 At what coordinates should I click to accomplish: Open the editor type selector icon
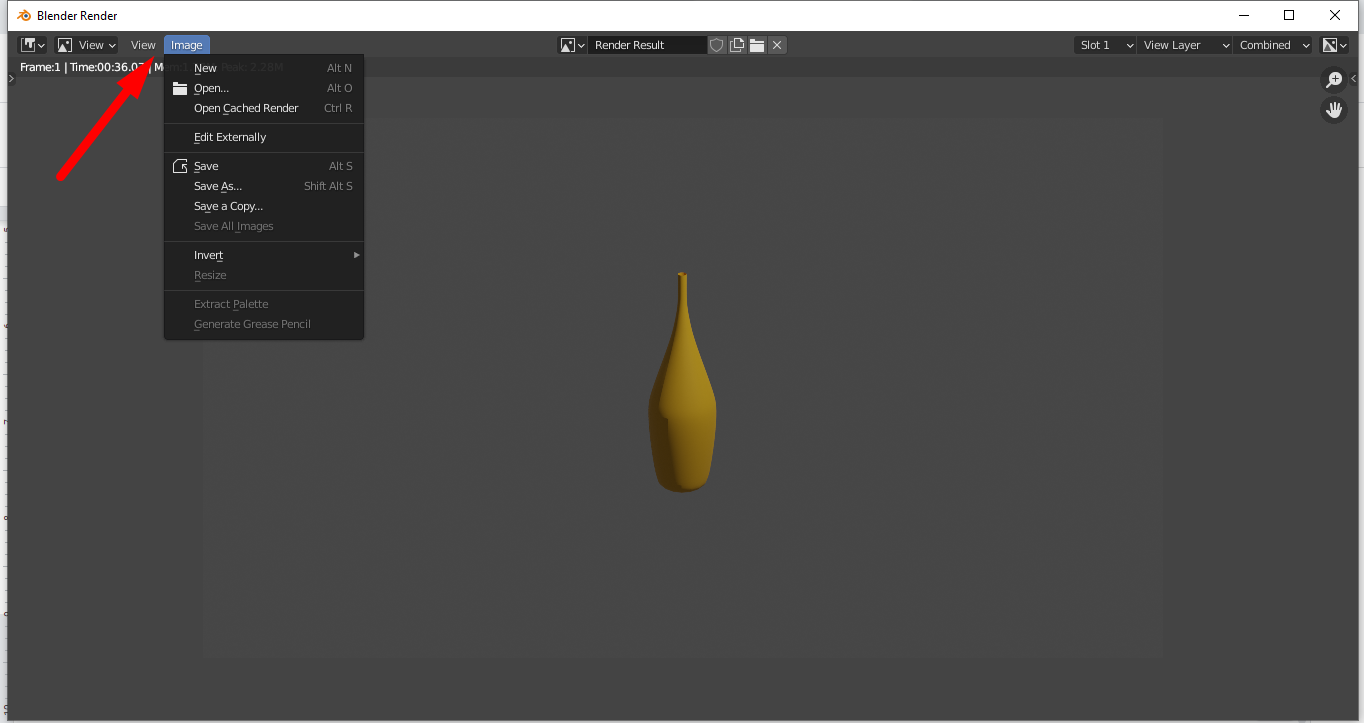tap(31, 44)
